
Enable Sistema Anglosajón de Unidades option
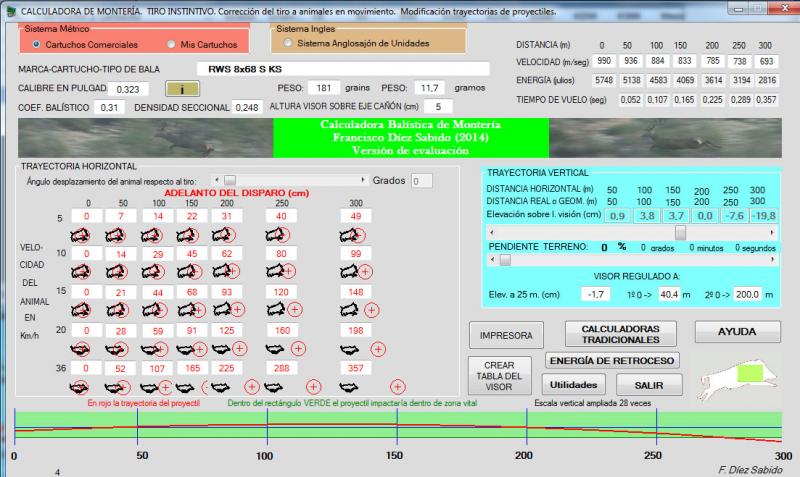(x=289, y=43)
